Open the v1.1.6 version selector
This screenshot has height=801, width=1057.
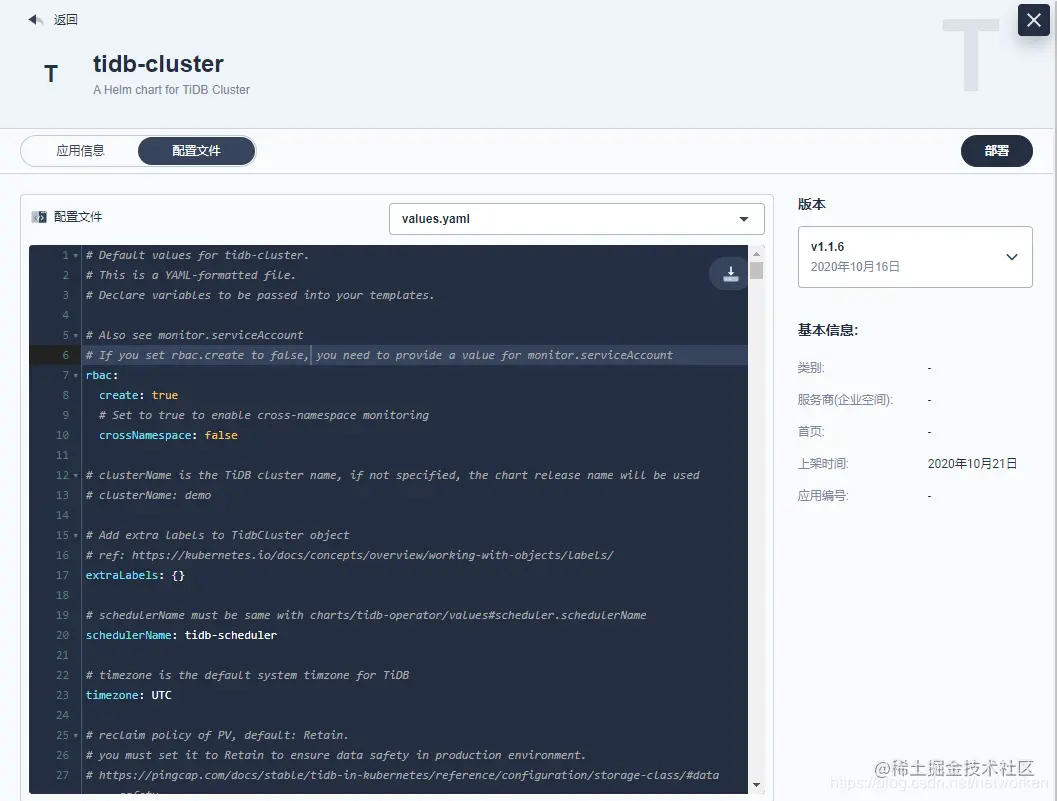(x=915, y=257)
